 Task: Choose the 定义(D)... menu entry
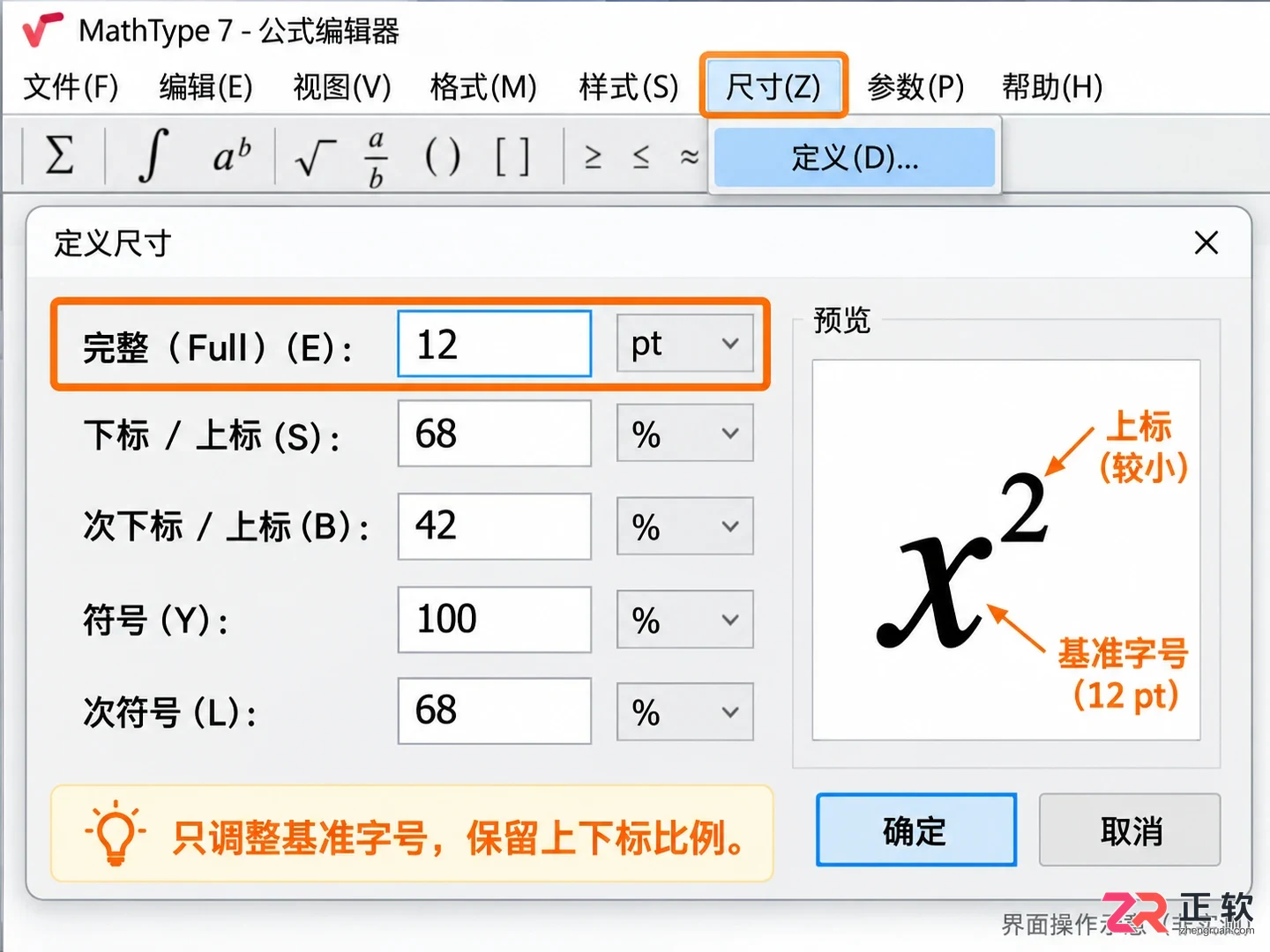[x=855, y=158]
